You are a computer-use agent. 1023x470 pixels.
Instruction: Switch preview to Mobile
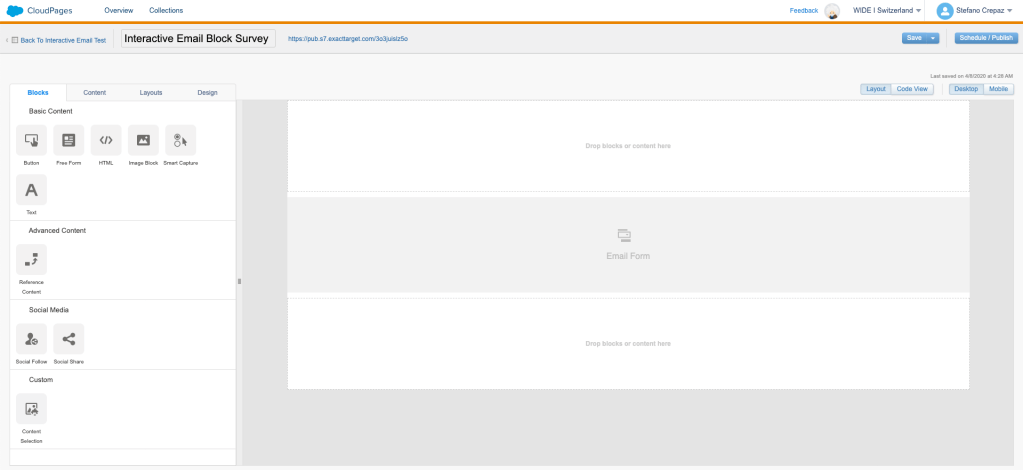pos(998,89)
